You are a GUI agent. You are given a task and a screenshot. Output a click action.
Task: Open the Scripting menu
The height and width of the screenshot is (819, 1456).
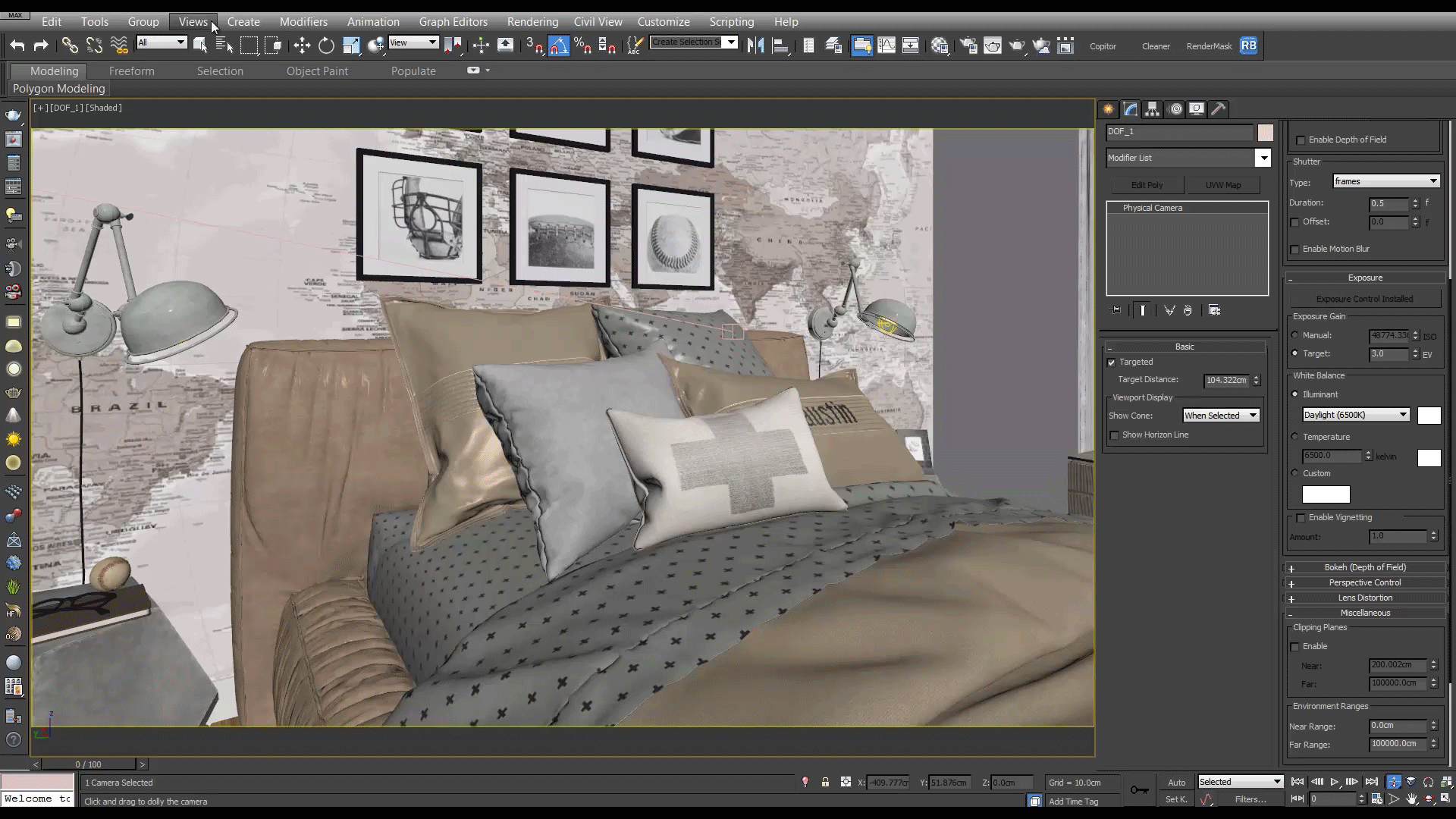tap(731, 22)
